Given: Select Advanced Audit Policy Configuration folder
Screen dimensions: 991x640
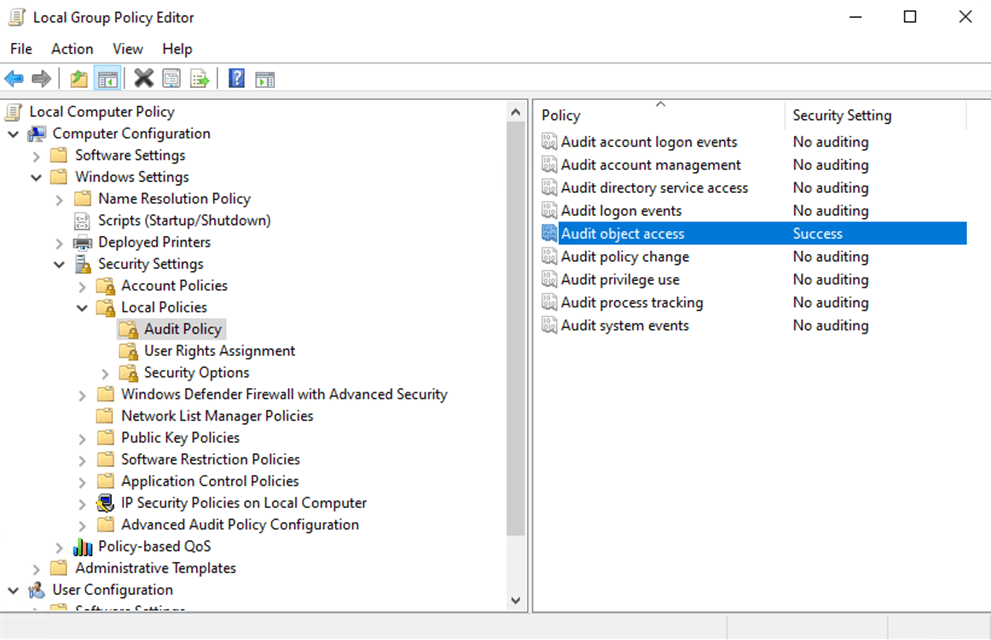Looking at the screenshot, I should 239,525.
